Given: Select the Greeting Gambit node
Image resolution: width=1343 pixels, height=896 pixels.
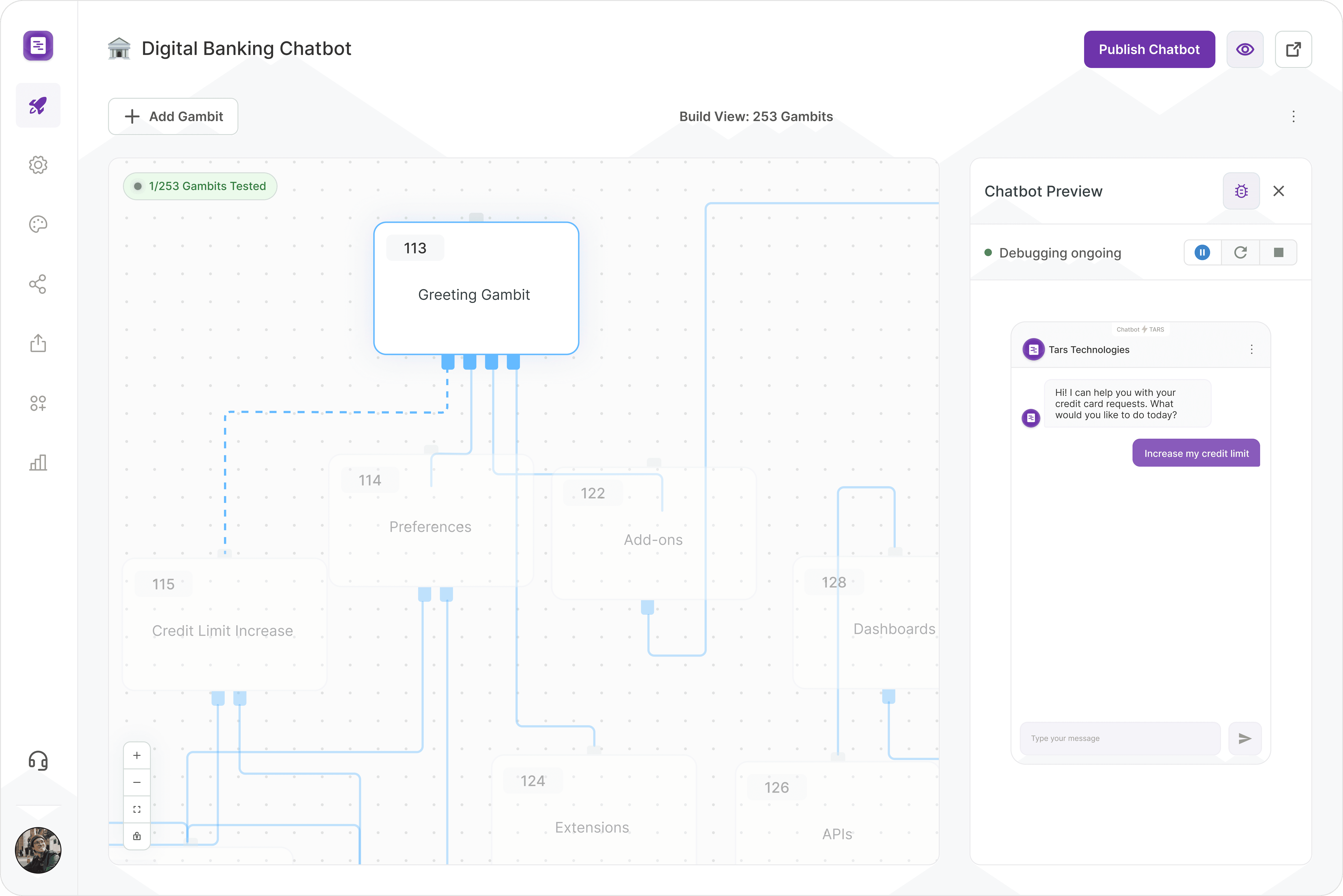Looking at the screenshot, I should [476, 288].
